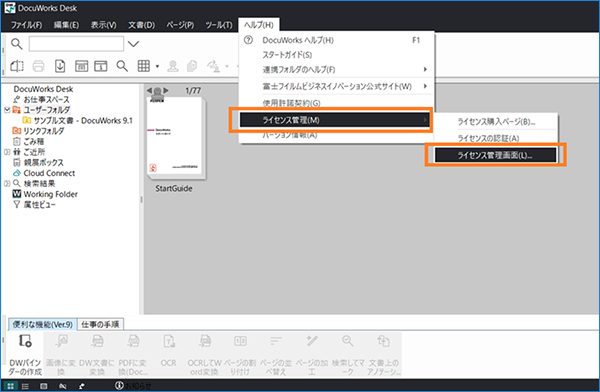Select ライセンス購入ページ(B) submenu entry
This screenshot has width=600, height=392.
pos(496,122)
